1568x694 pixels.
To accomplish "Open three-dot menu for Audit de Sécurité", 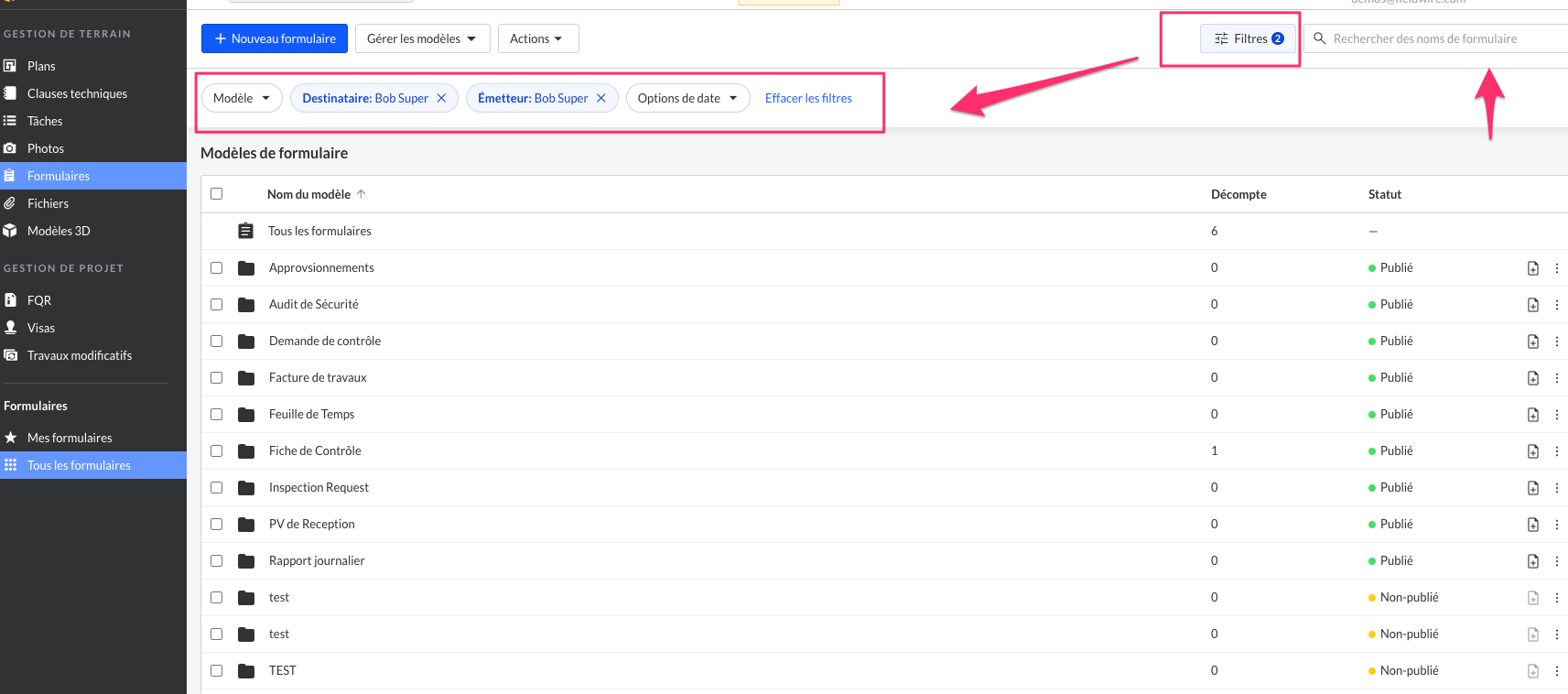I will [x=1556, y=305].
